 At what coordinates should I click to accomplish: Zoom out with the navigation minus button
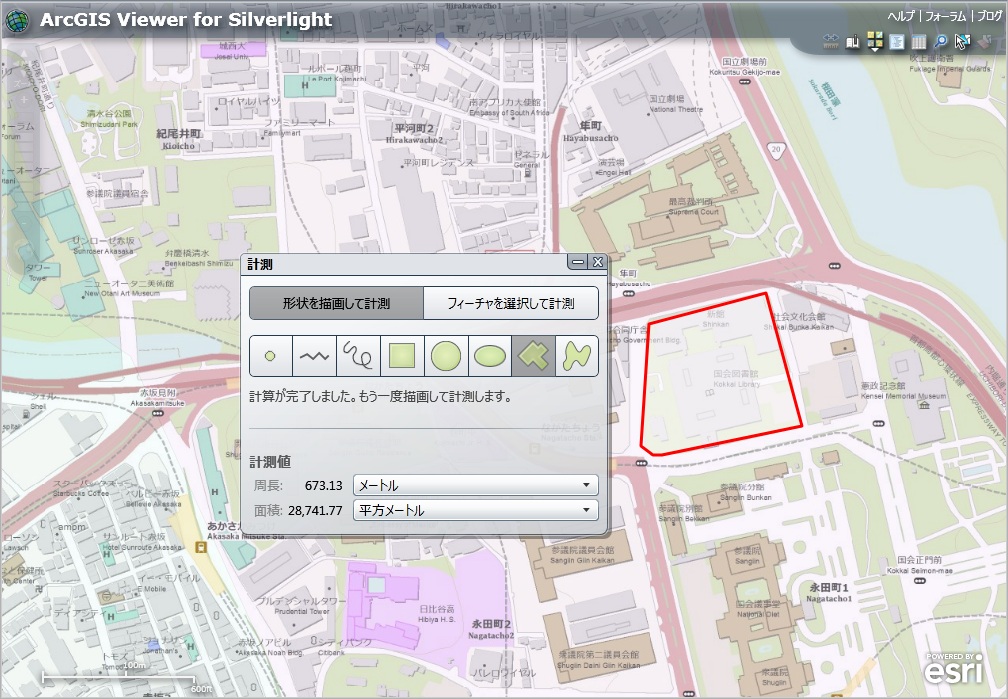point(24,222)
